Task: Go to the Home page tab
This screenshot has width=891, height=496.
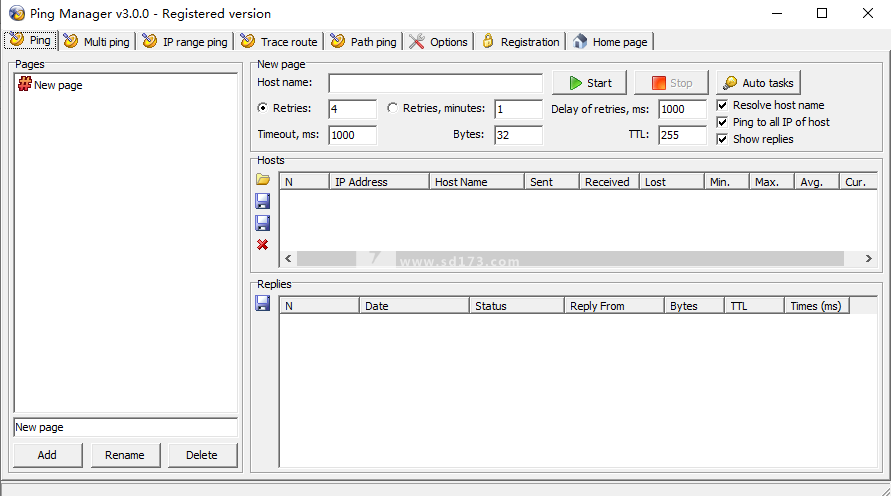Action: tap(610, 42)
